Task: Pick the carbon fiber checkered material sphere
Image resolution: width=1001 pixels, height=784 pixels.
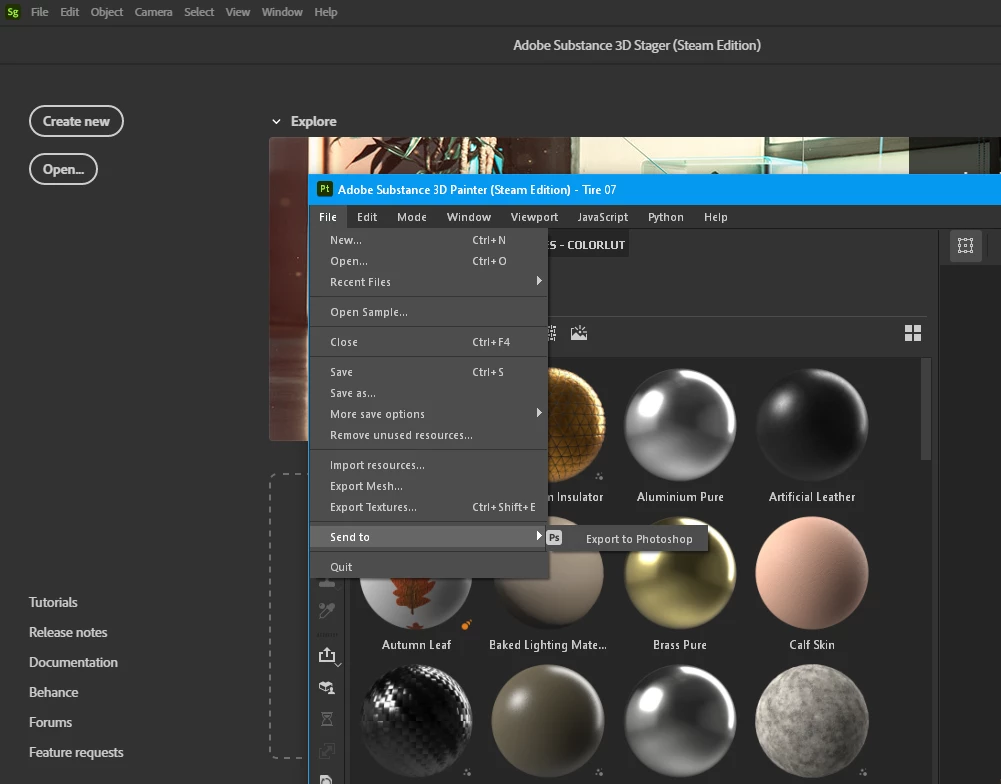Action: [x=416, y=721]
